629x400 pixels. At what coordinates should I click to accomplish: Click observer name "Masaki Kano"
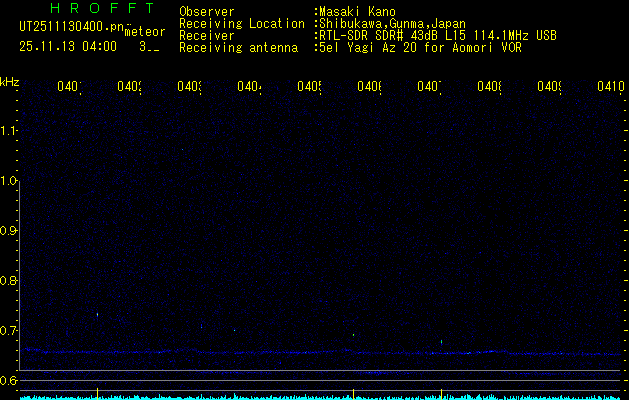(355, 12)
